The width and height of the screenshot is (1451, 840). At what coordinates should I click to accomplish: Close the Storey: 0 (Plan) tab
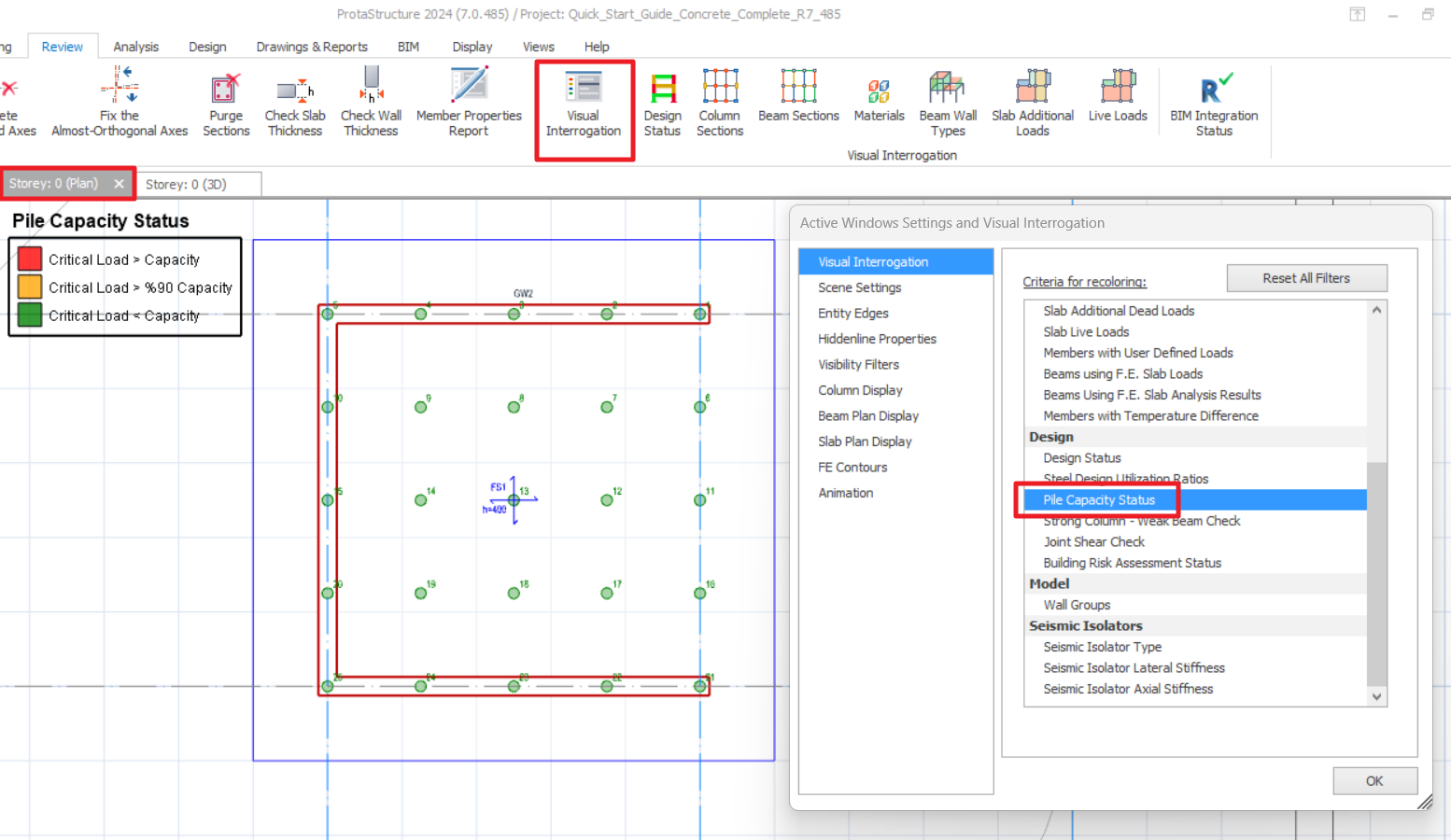(x=120, y=184)
